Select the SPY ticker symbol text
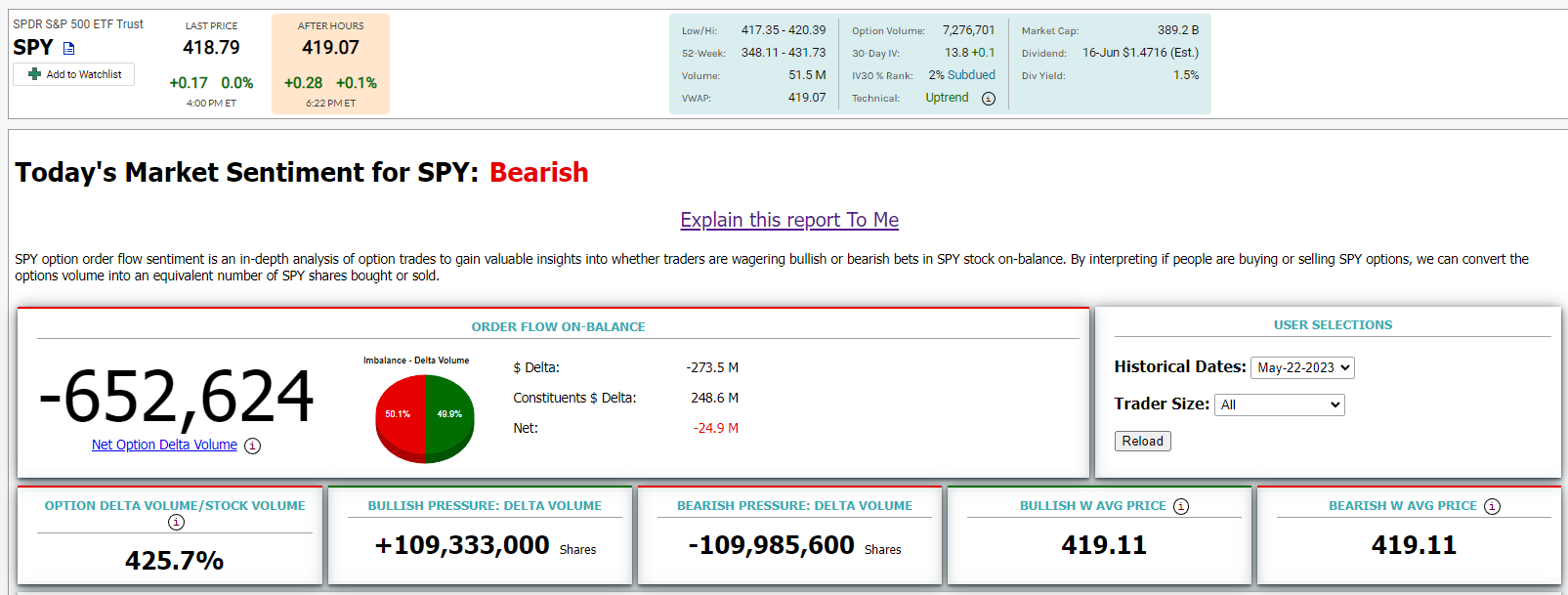The image size is (1568, 595). [x=33, y=48]
